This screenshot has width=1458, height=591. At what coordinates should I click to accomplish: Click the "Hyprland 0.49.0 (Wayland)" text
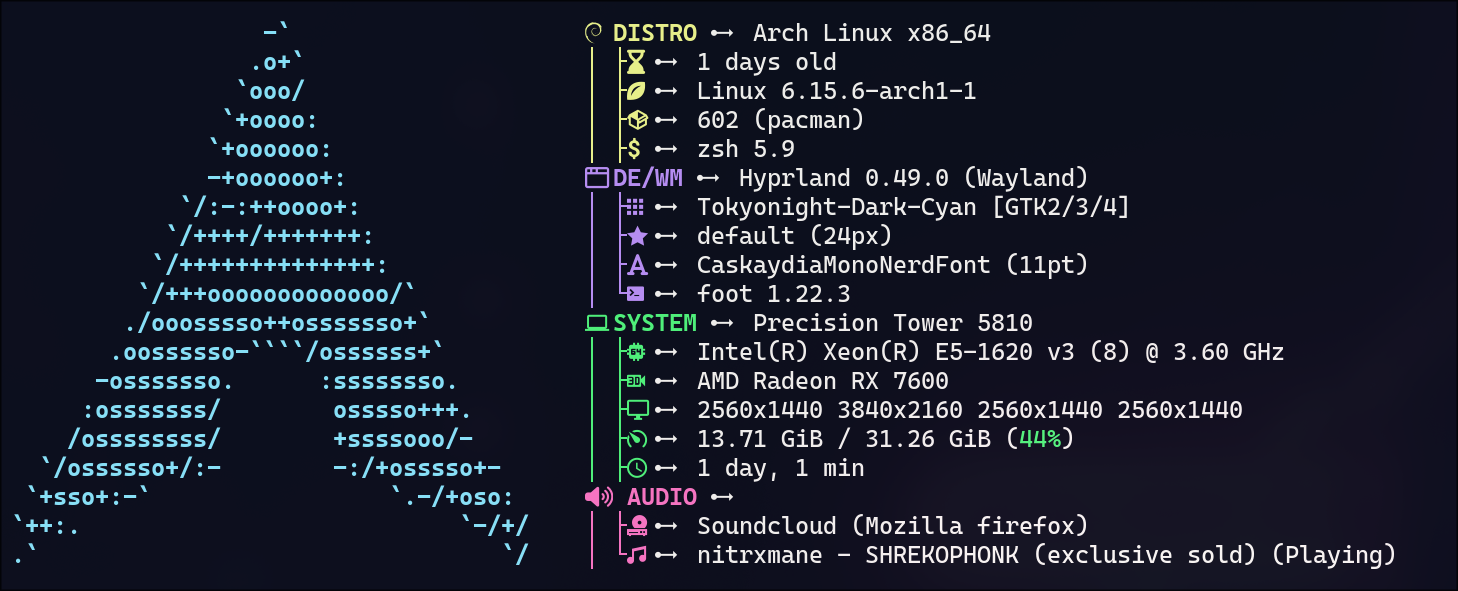pyautogui.click(x=913, y=179)
